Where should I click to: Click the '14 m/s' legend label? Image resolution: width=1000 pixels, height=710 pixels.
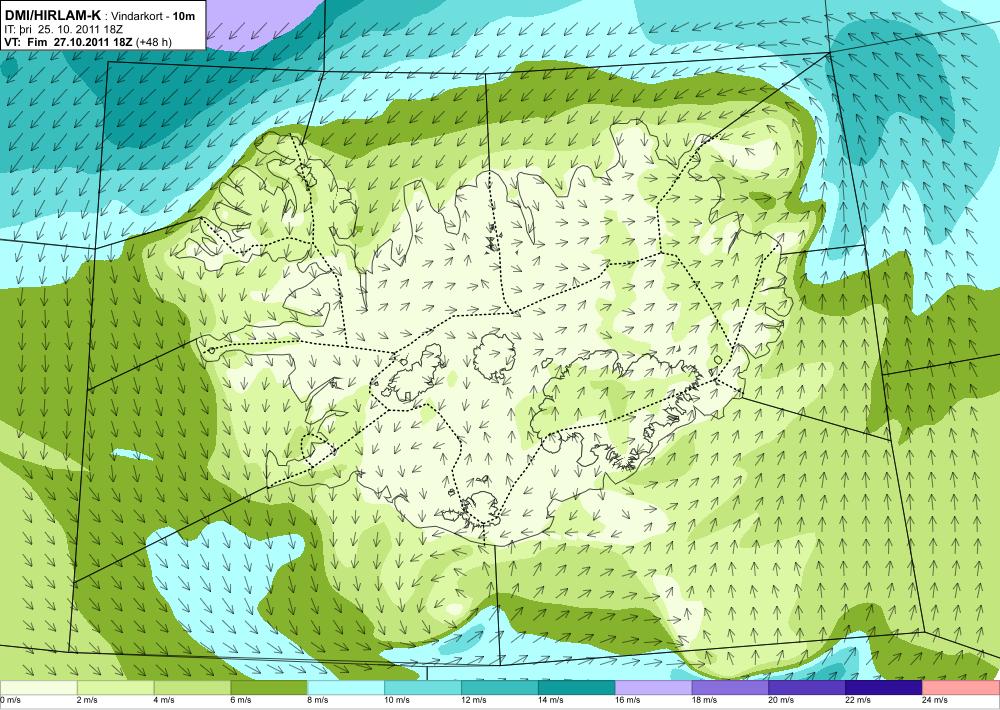551,700
